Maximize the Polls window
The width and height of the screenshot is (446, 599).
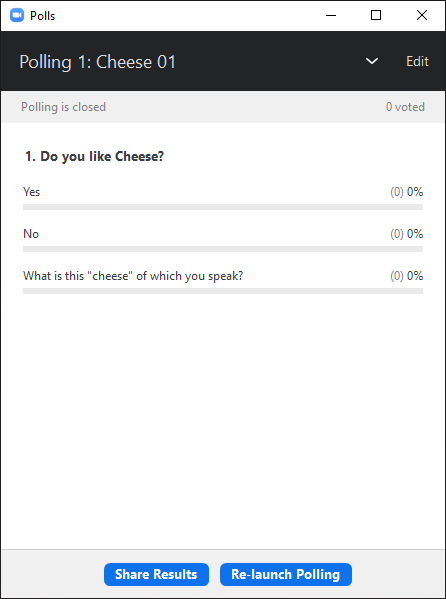pyautogui.click(x=376, y=15)
